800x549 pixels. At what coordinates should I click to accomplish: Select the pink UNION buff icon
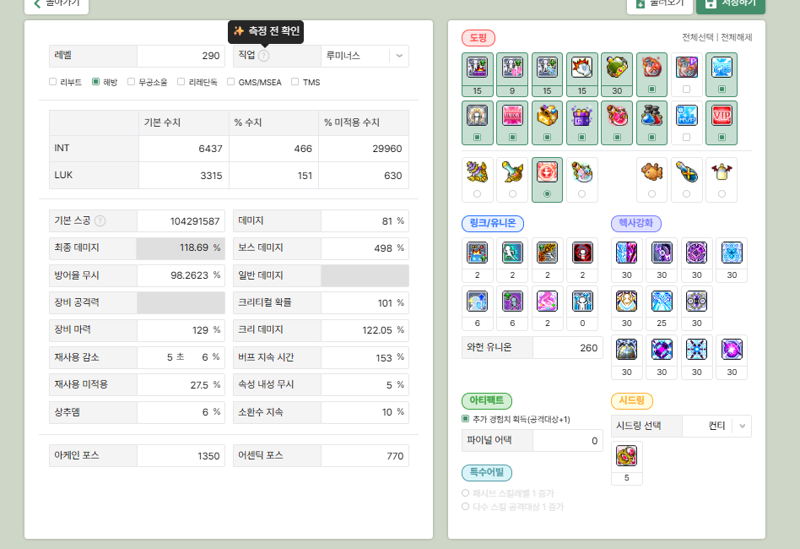point(512,122)
